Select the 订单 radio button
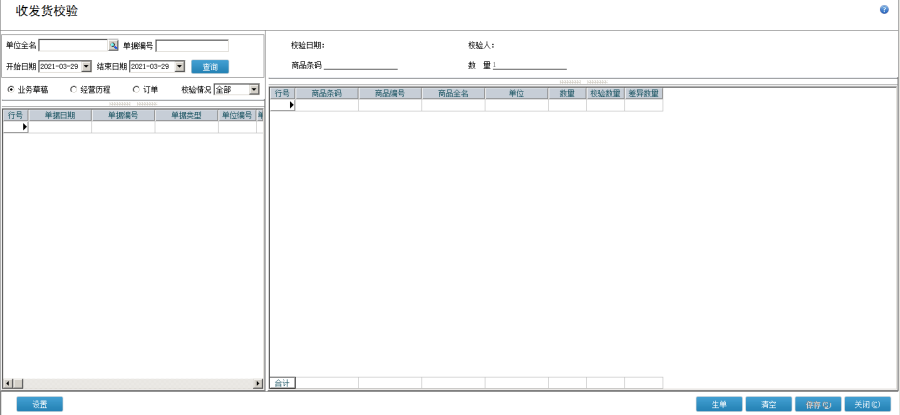Viewport: 900px width, 415px height. [x=136, y=89]
